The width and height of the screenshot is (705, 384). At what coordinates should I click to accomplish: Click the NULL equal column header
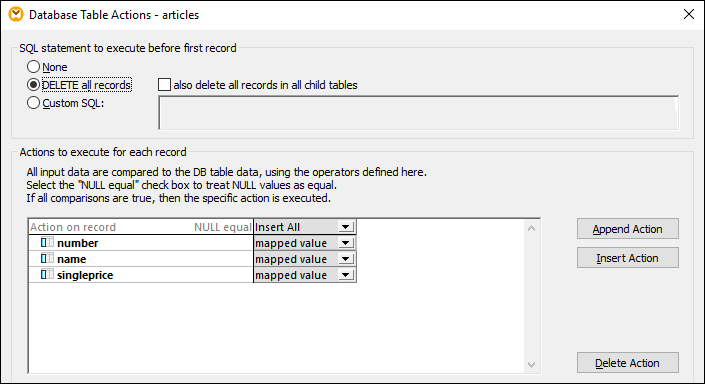(x=223, y=227)
